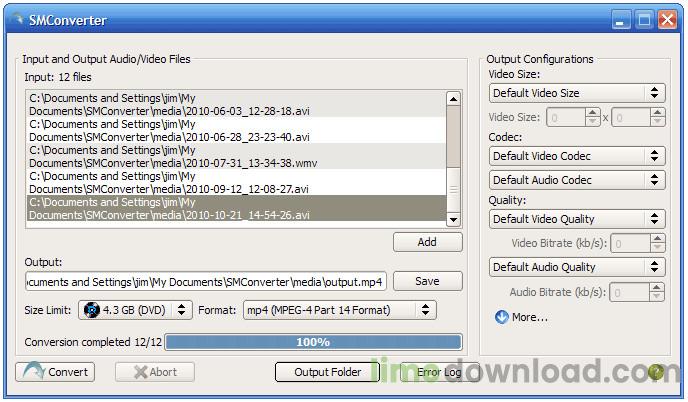Click the blue More... arrow icon
The image size is (688, 402).
tap(502, 316)
